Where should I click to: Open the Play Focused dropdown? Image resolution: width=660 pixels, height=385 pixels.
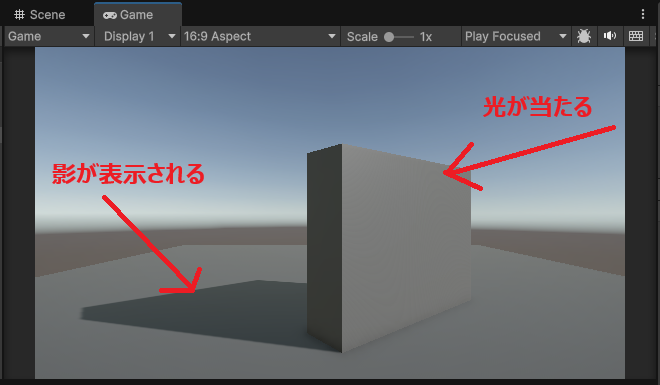[516, 36]
